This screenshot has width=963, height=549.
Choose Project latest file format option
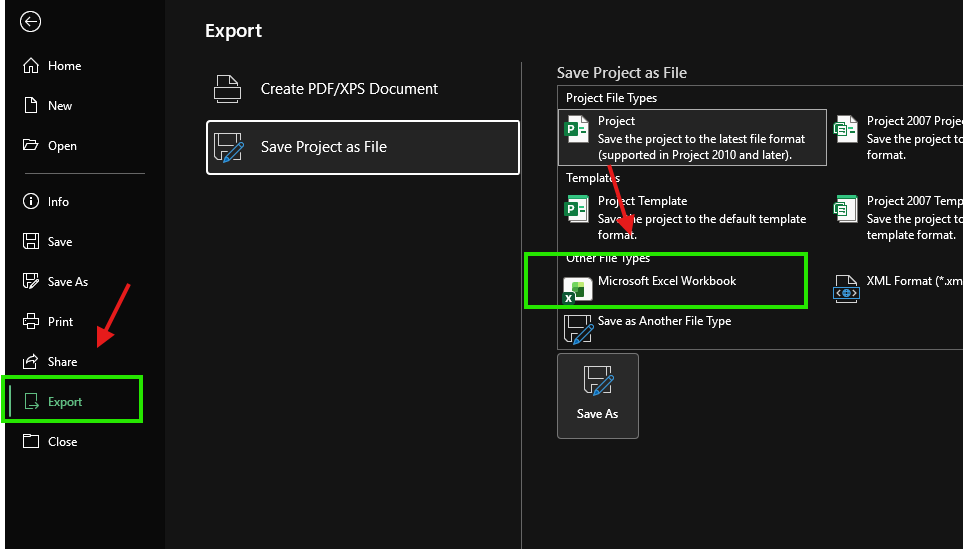tap(692, 138)
